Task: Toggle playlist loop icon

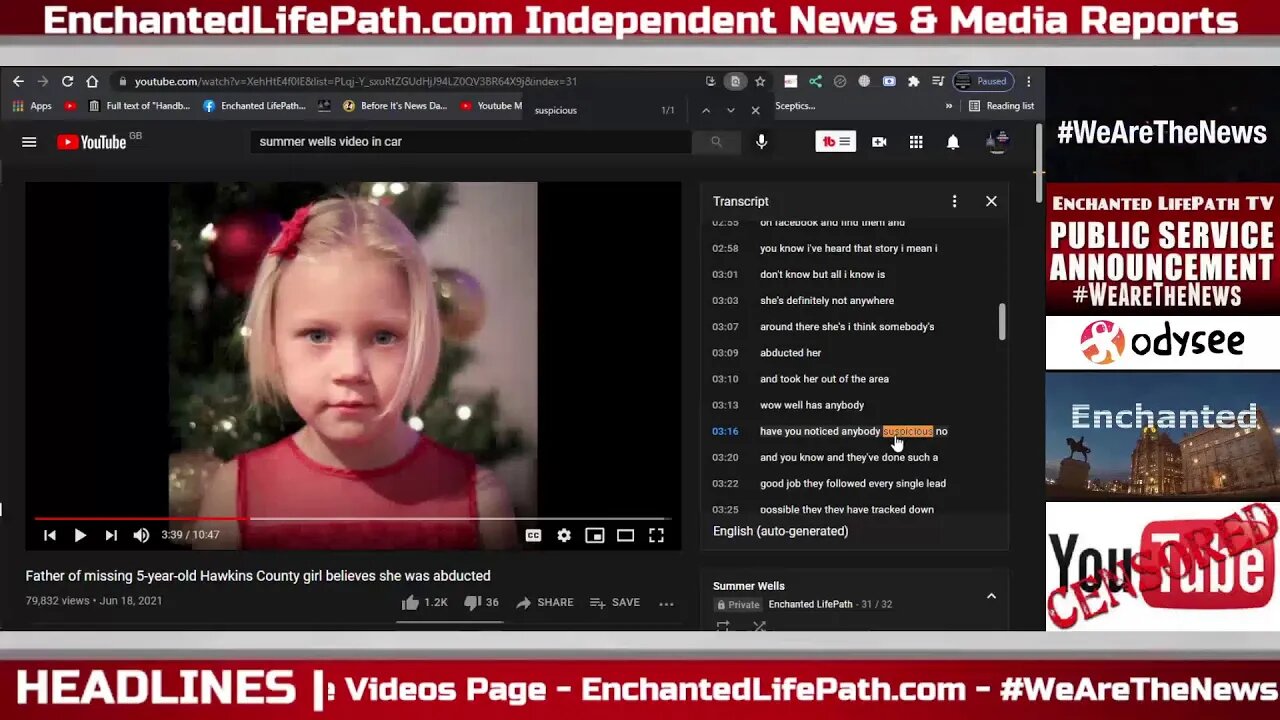Action: [723, 626]
